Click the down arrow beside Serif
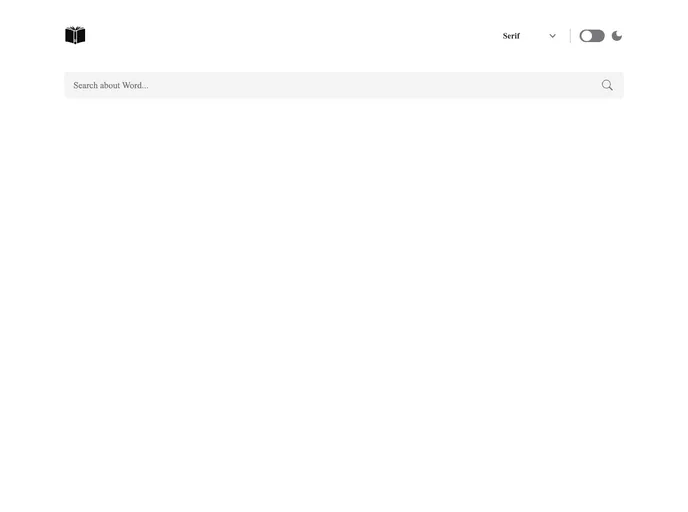688x512 pixels. click(552, 36)
